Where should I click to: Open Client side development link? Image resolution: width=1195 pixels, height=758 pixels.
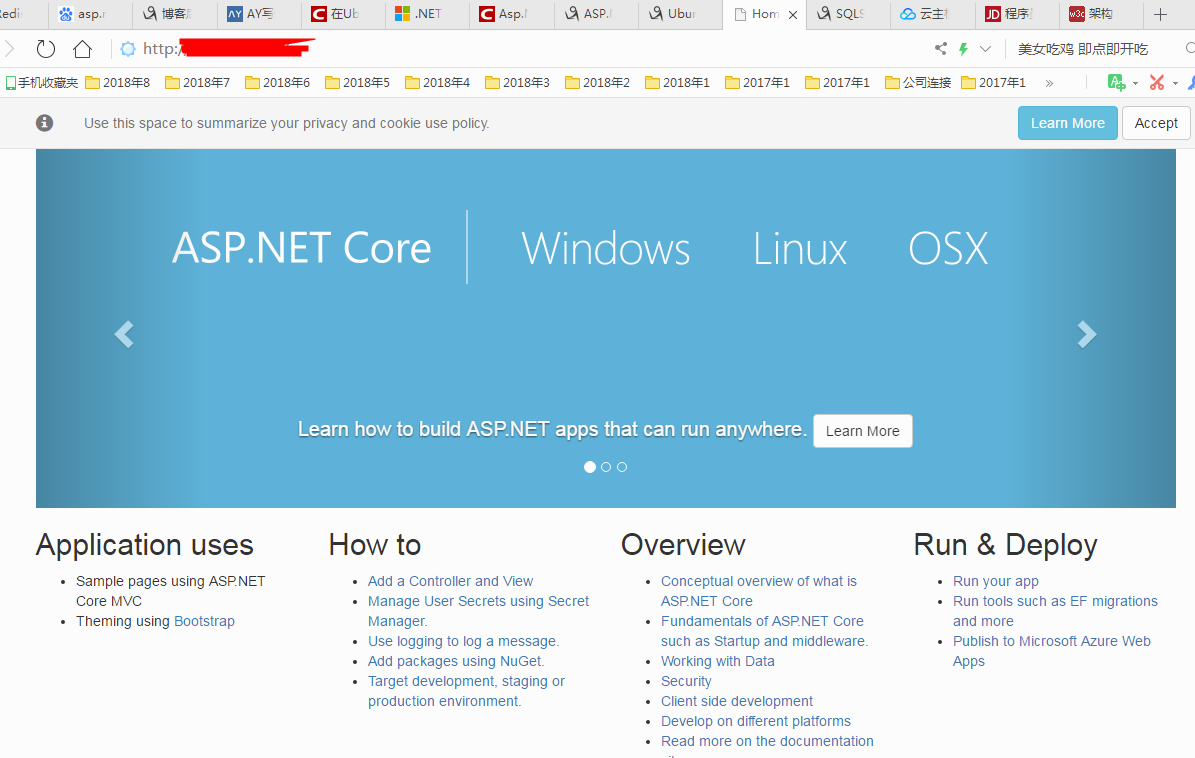coord(737,701)
